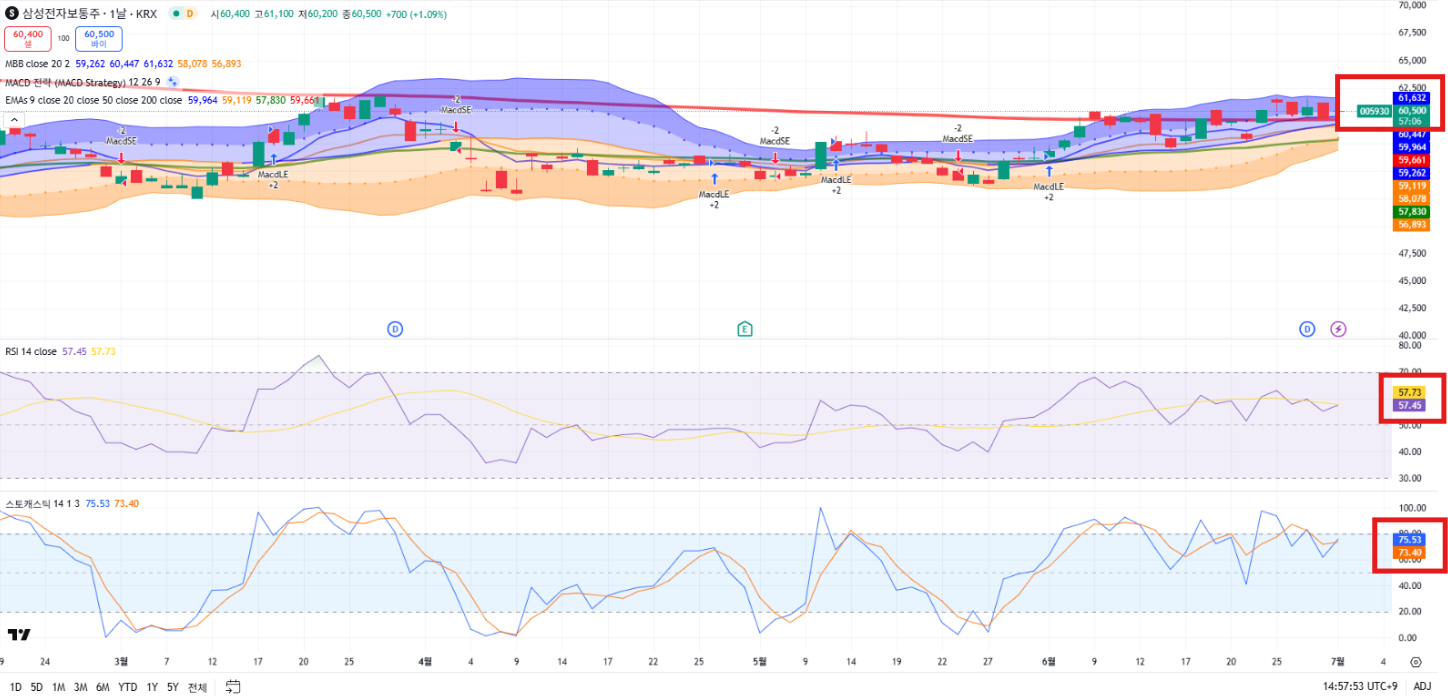1448x698 pixels.
Task: Click the 60,500 buy button
Action: tap(99, 38)
